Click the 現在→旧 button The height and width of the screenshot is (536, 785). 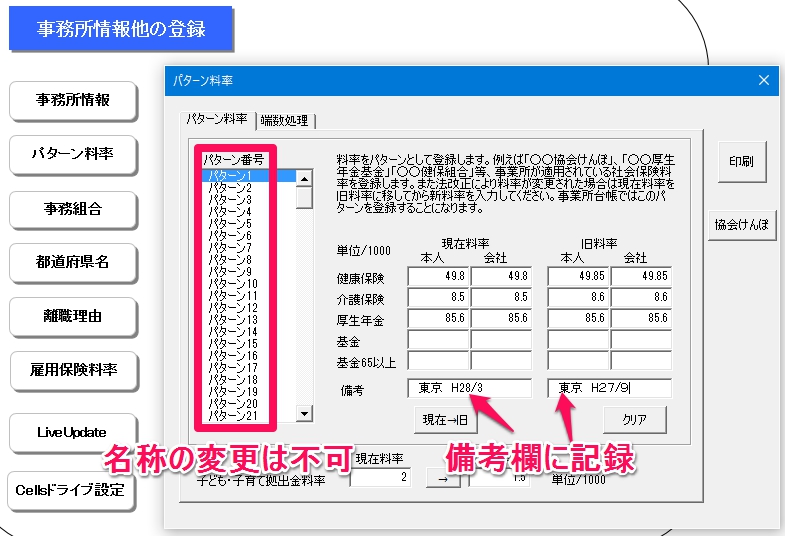click(446, 420)
